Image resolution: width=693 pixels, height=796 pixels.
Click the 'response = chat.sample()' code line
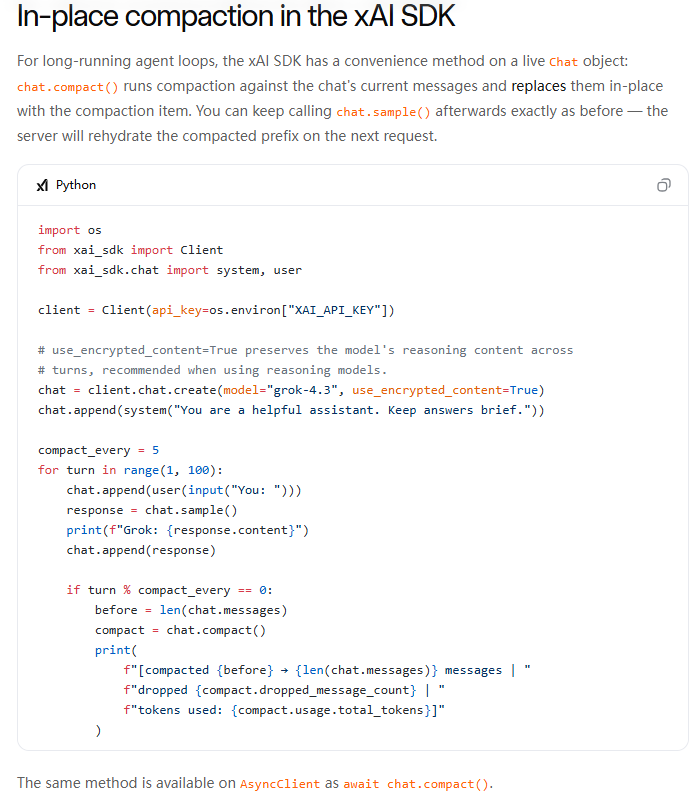click(x=152, y=510)
